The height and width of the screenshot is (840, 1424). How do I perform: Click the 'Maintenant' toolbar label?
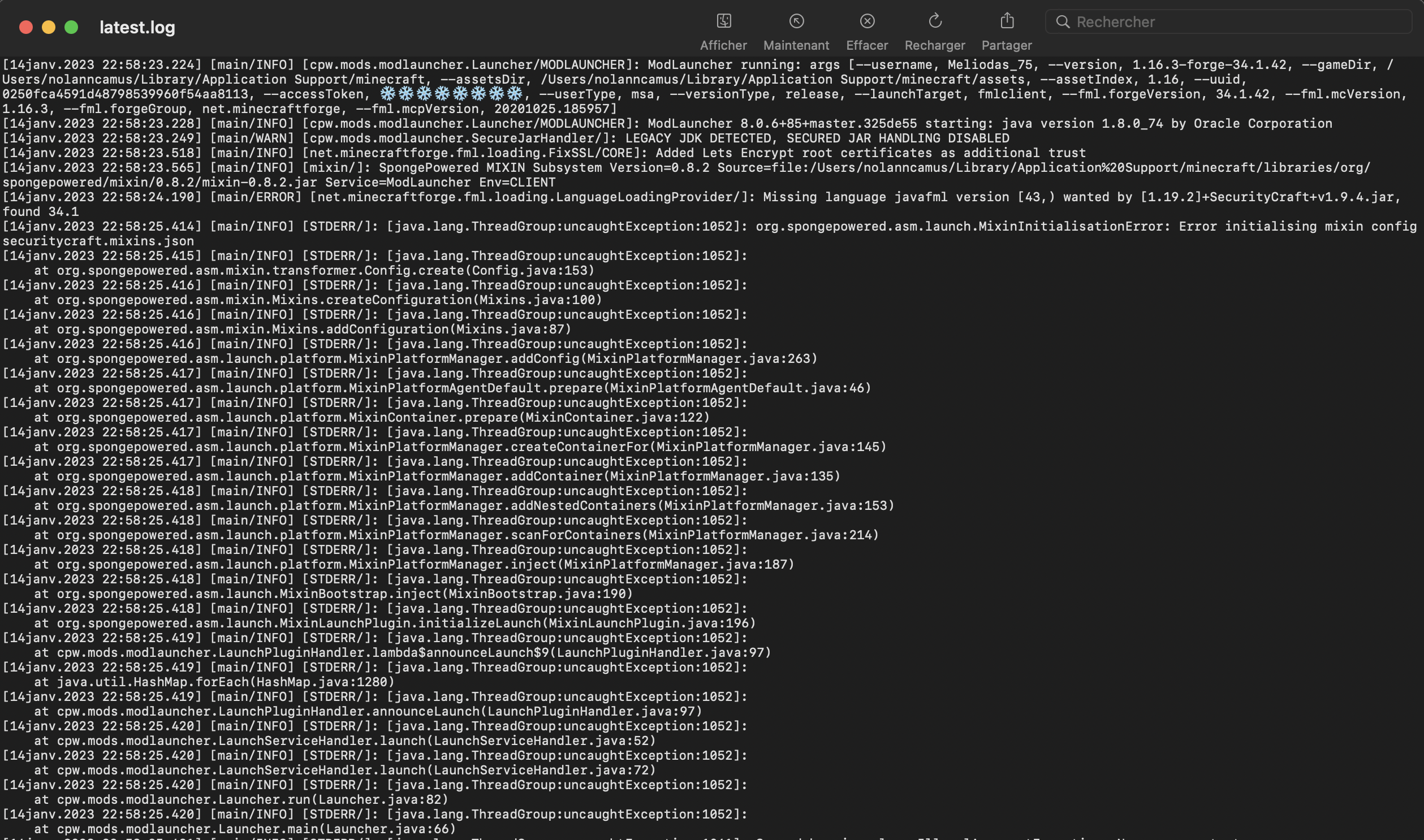click(x=796, y=45)
